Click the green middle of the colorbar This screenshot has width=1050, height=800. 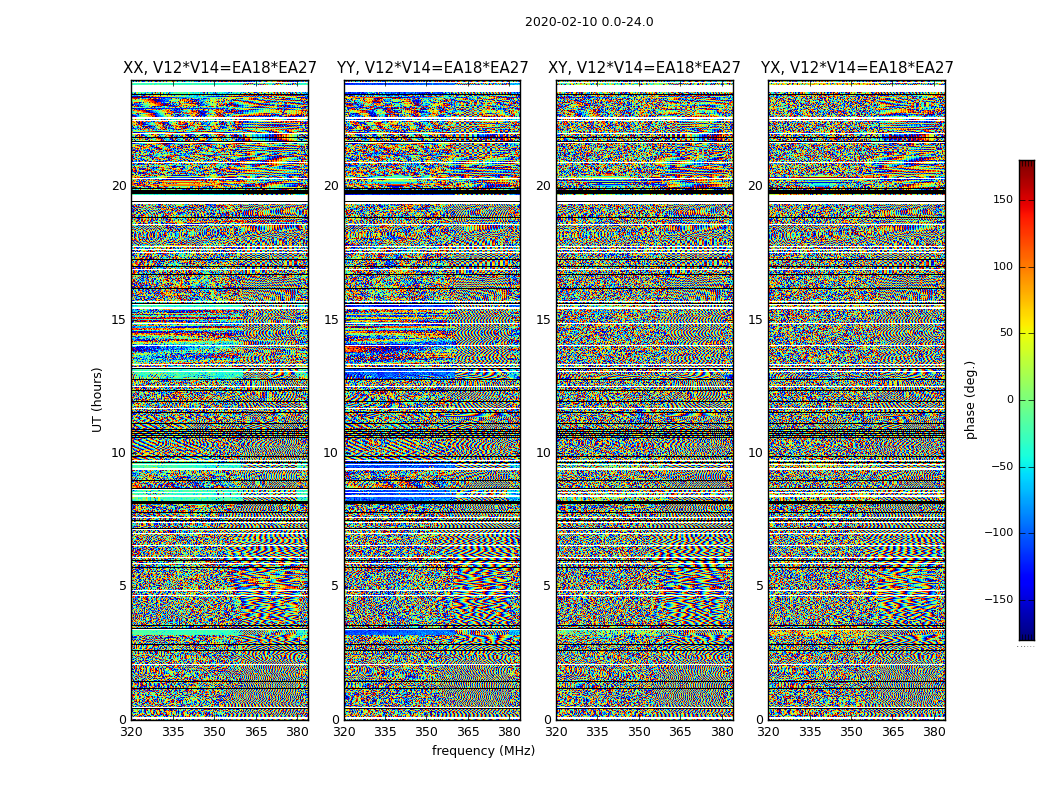pyautogui.click(x=1026, y=400)
